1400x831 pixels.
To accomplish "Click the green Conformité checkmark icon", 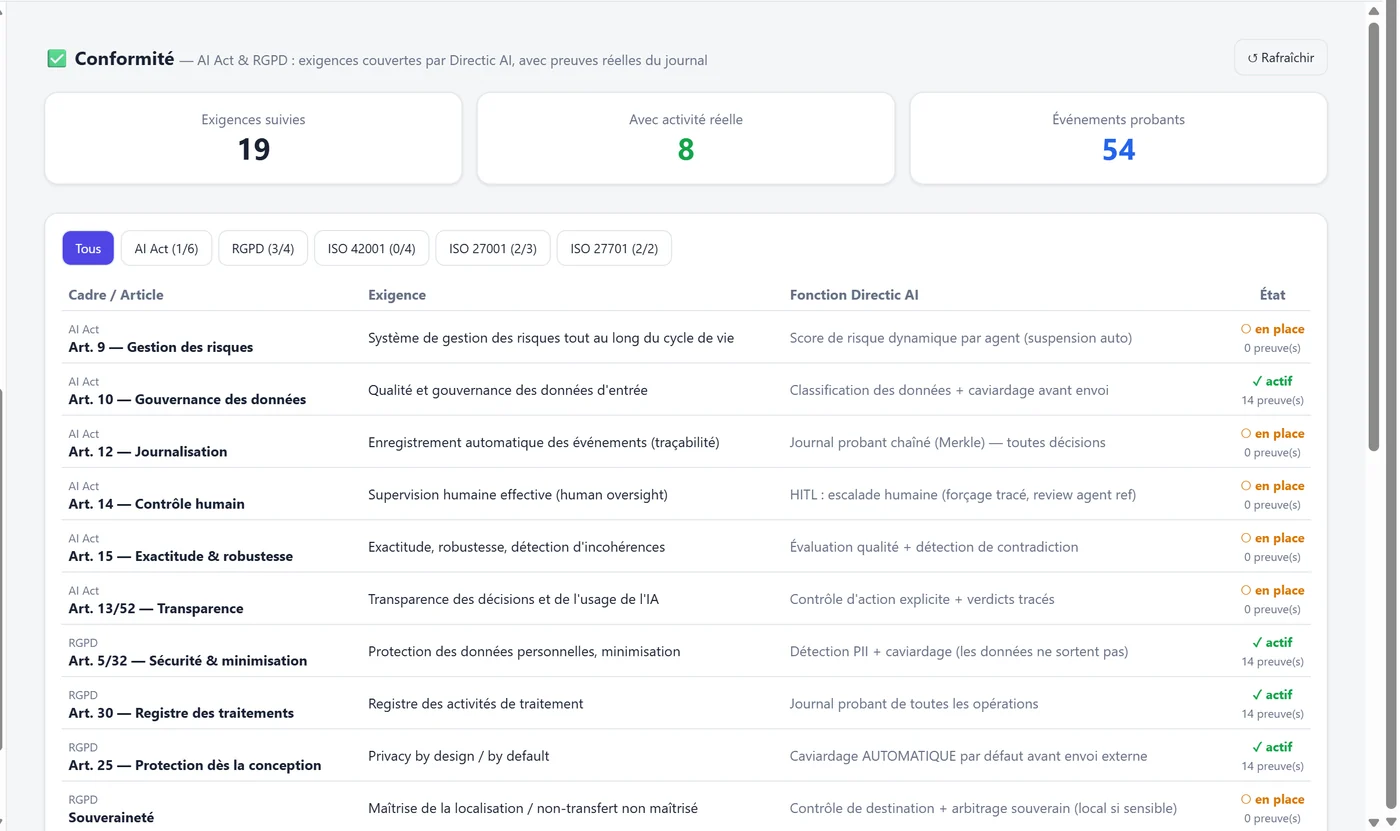I will click(57, 59).
